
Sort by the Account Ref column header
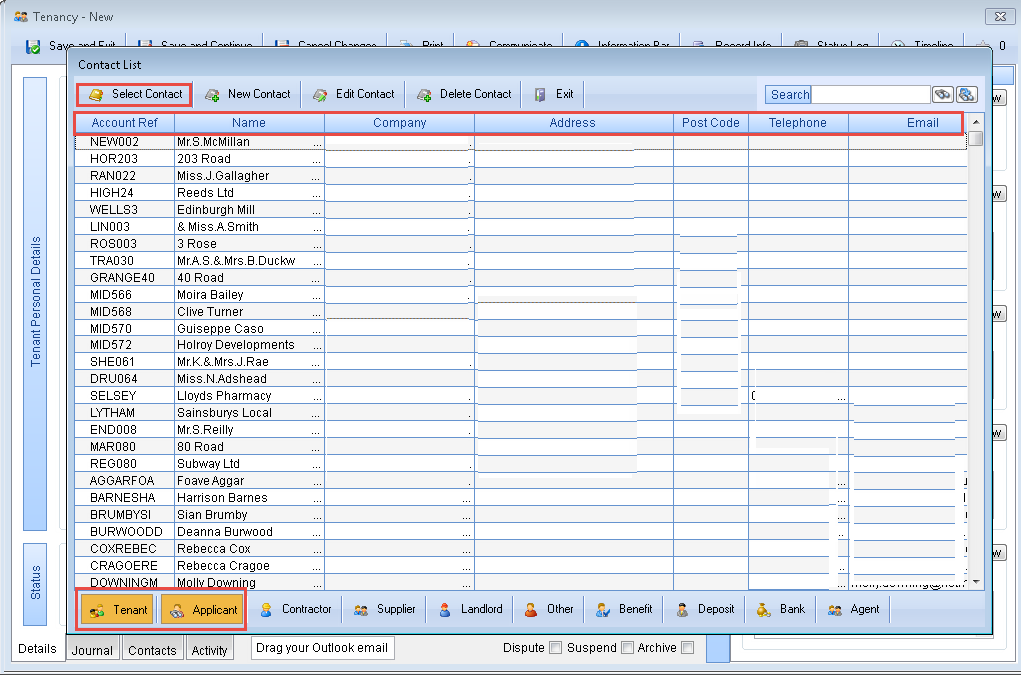[x=124, y=123]
